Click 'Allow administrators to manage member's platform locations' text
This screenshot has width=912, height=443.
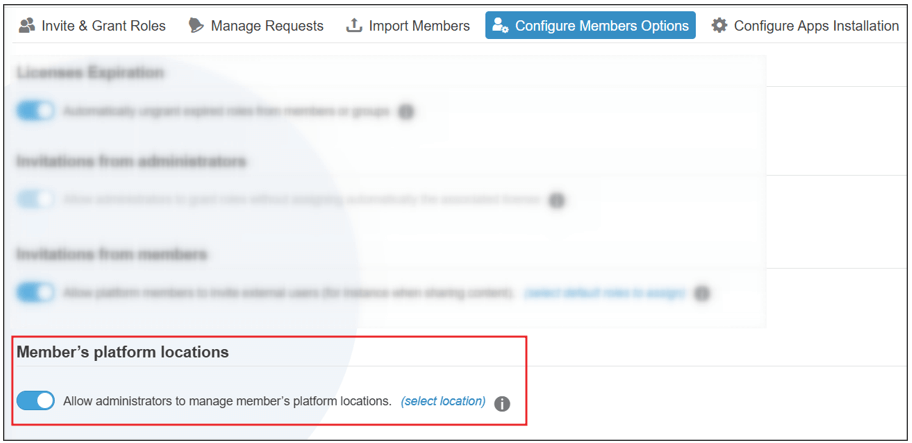click(x=227, y=401)
